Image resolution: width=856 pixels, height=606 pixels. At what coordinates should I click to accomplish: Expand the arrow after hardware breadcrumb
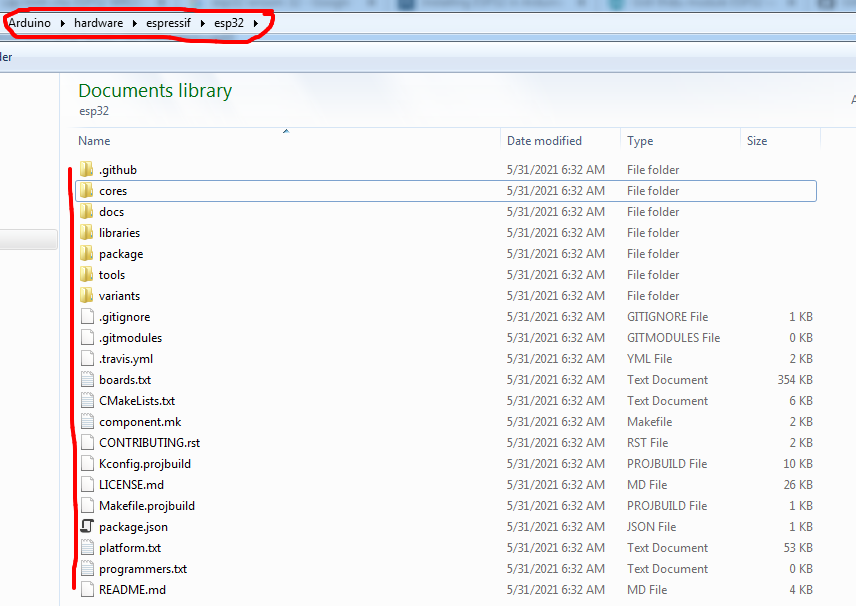134,23
